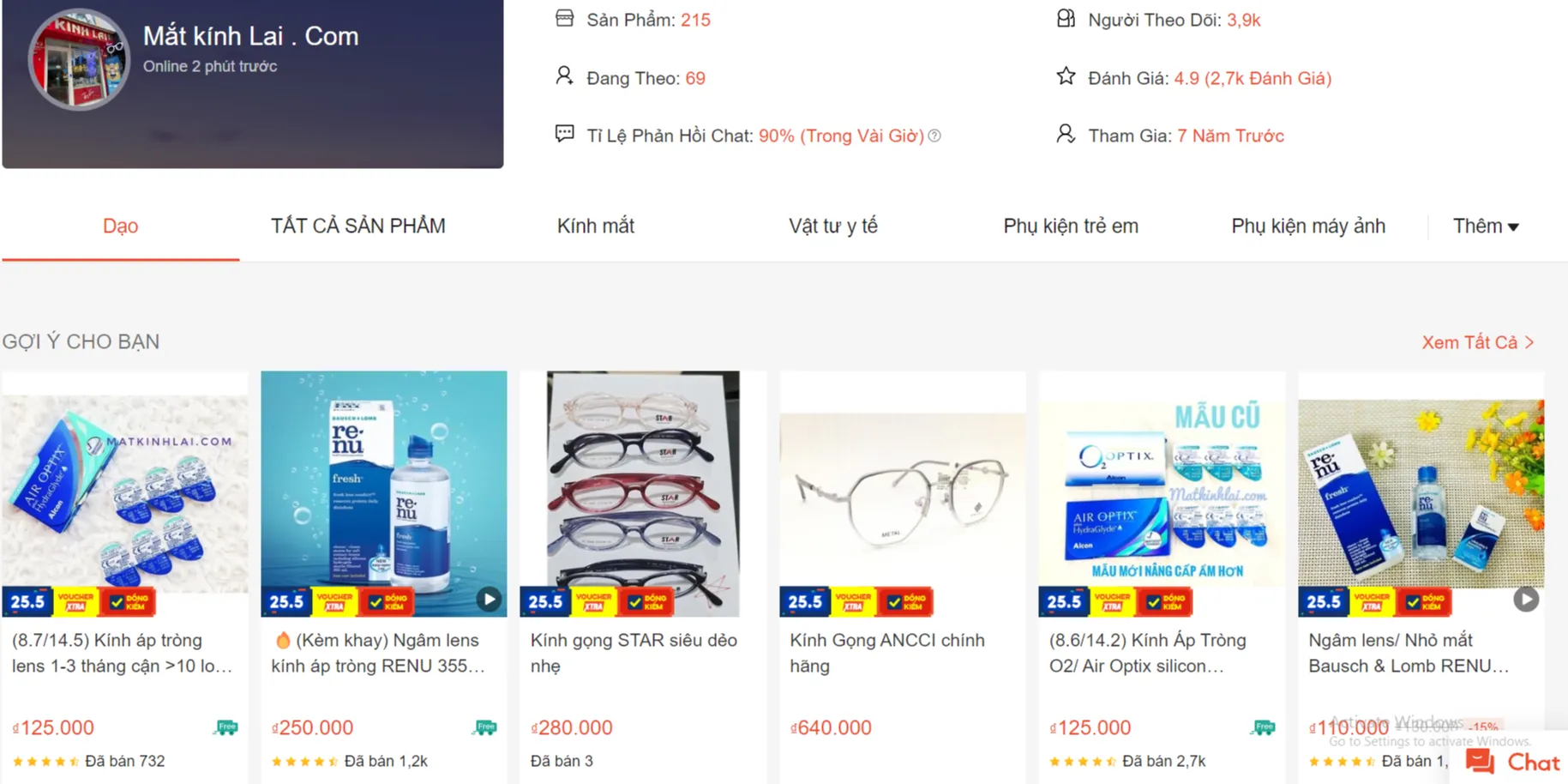
Task: Open the TẤT CẢ SẢN PHẨM tab
Action: 357,226
